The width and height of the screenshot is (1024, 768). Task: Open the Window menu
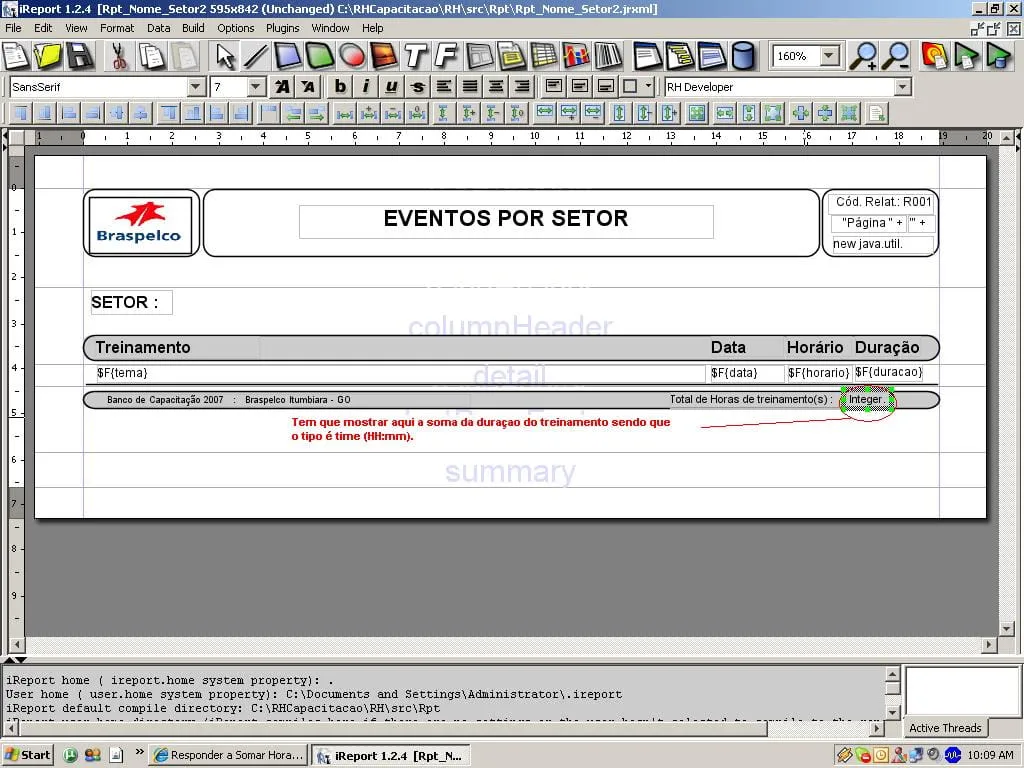click(x=330, y=28)
